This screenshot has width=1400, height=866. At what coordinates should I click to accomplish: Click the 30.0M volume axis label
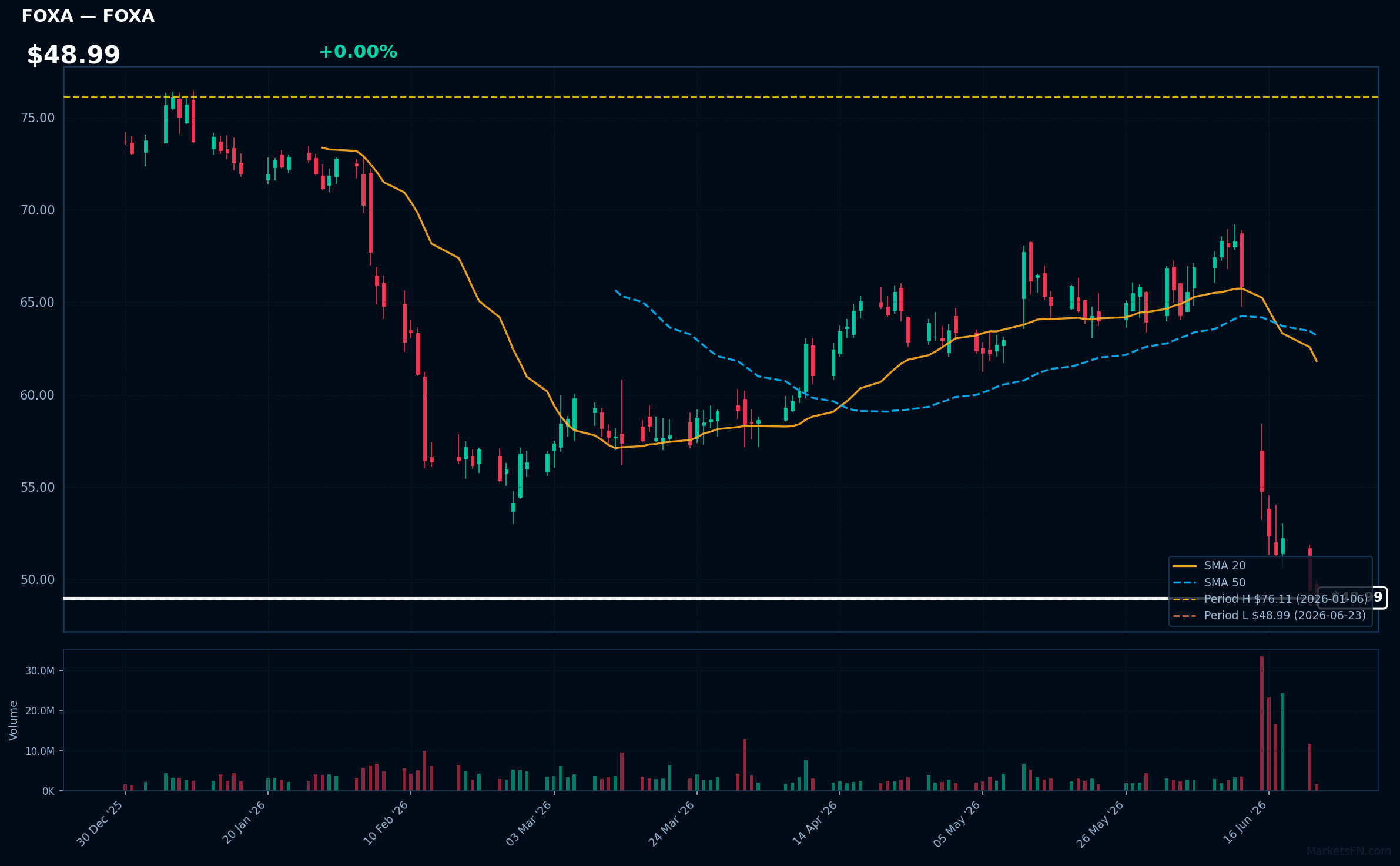(40, 671)
